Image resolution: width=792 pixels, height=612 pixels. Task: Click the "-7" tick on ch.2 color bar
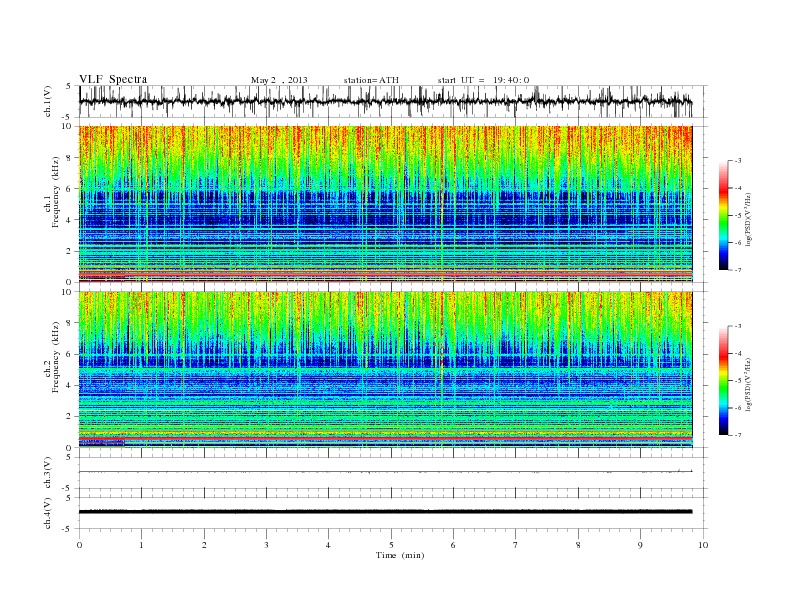tap(738, 435)
